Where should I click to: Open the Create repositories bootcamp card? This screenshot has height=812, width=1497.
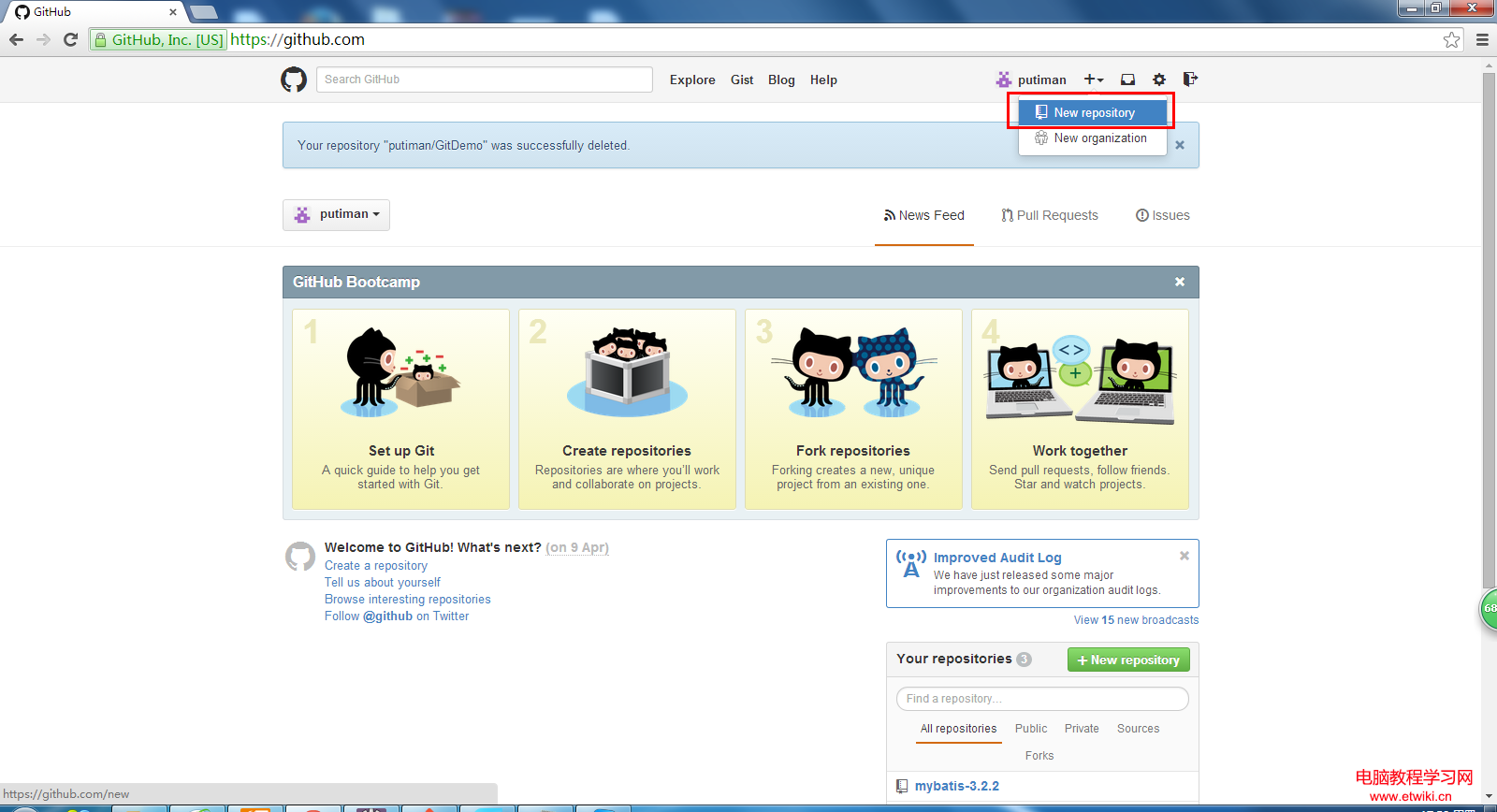[627, 410]
